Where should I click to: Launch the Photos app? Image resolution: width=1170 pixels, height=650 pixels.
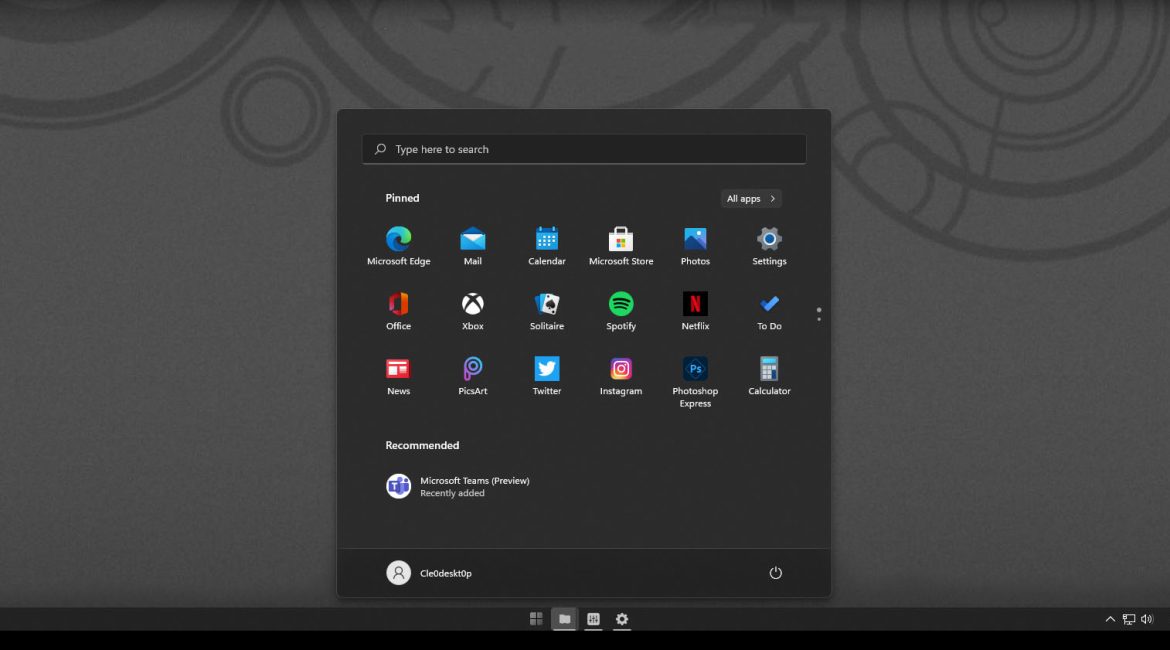695,240
